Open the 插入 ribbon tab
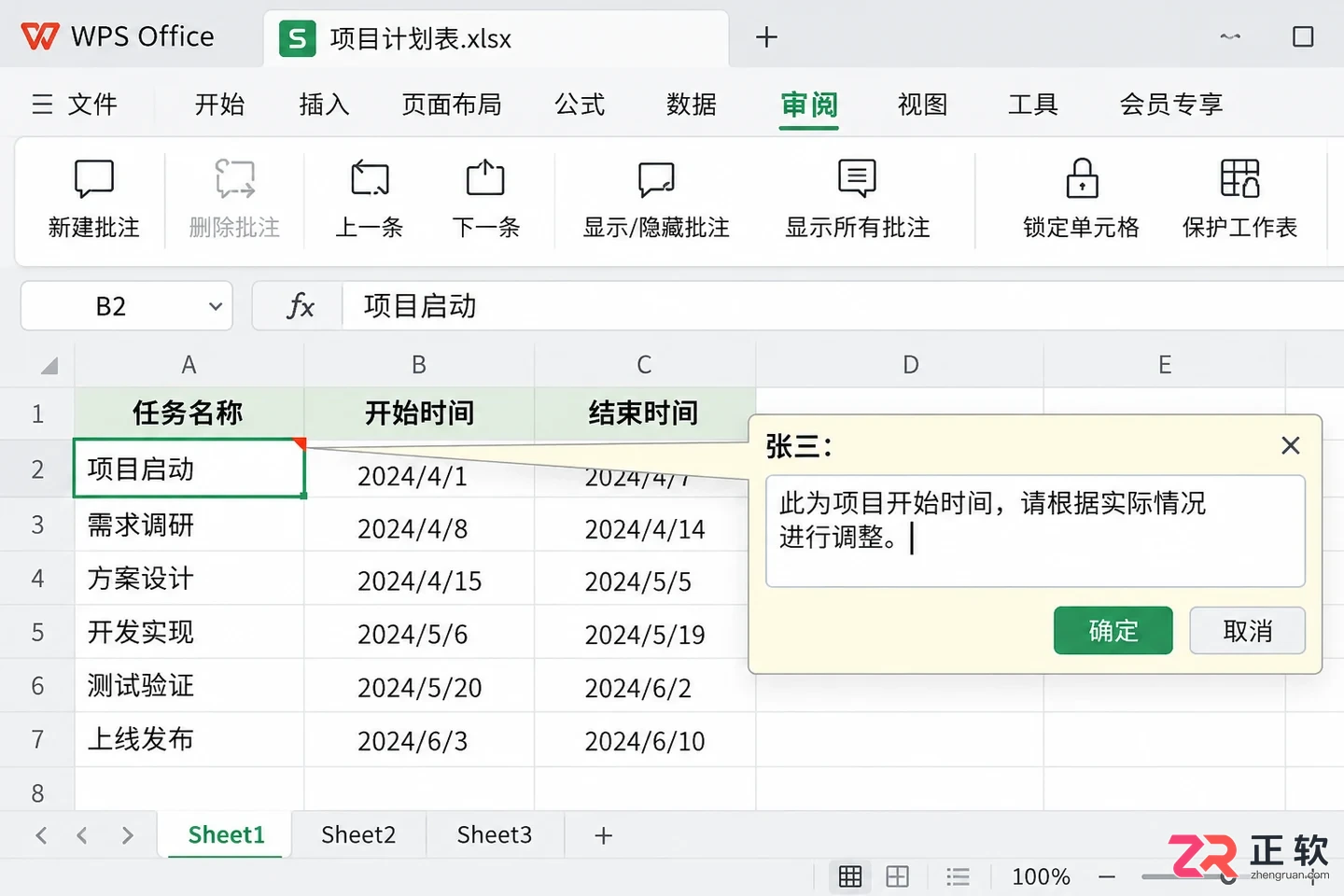This screenshot has height=896, width=1344. [x=324, y=104]
